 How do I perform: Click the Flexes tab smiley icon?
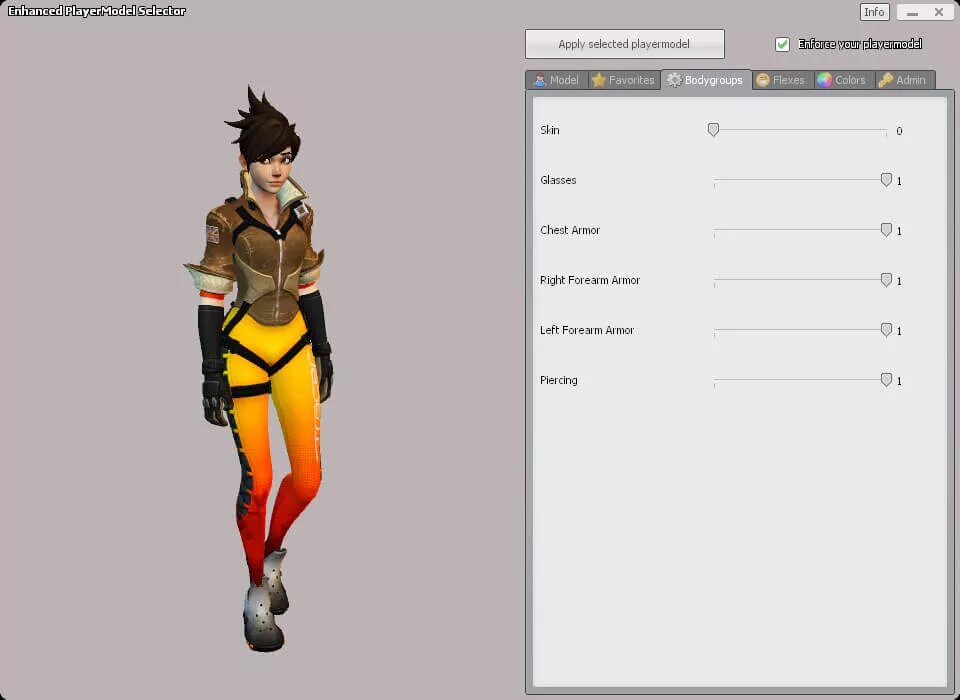(762, 80)
